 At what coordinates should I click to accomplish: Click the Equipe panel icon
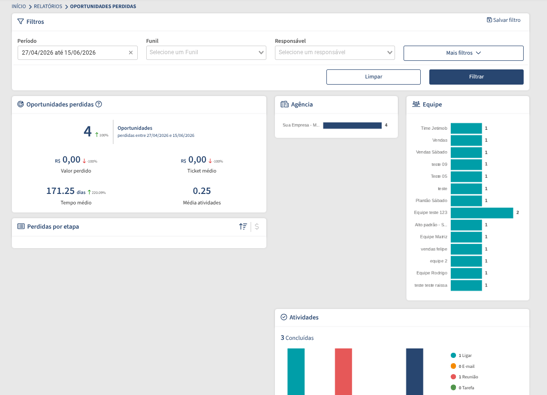pyautogui.click(x=416, y=104)
